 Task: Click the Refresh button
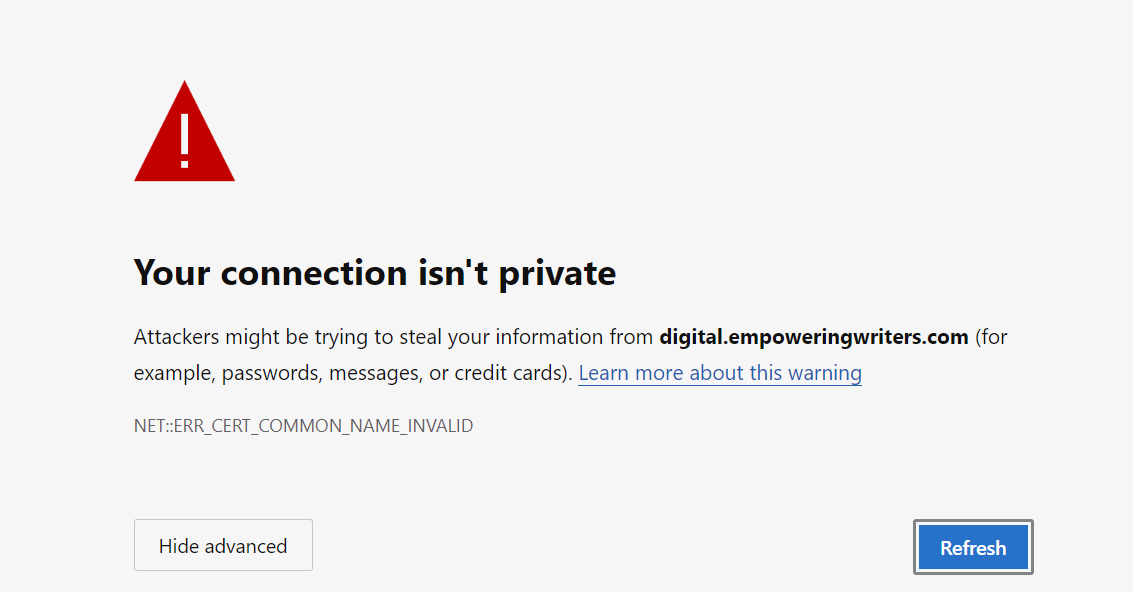click(x=973, y=547)
